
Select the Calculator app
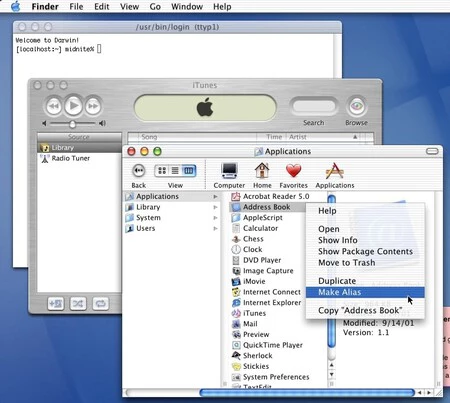[x=255, y=228]
